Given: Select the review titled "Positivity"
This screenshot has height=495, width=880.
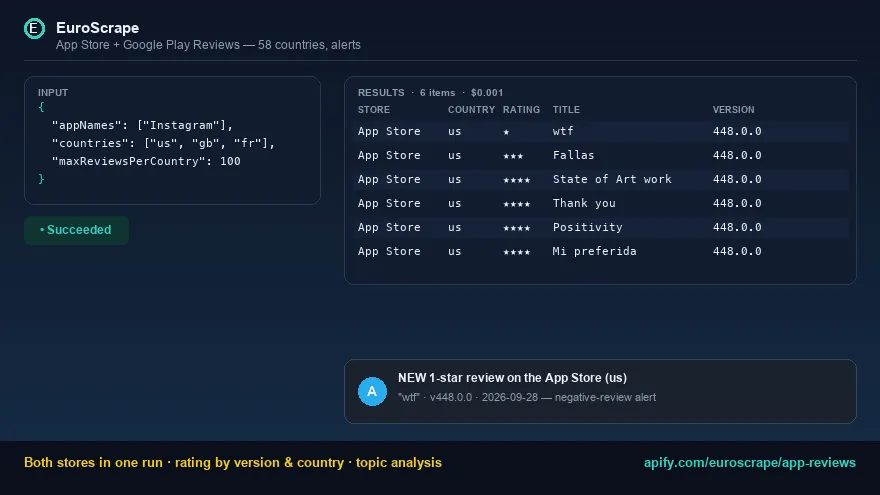Looking at the screenshot, I should pos(601,227).
